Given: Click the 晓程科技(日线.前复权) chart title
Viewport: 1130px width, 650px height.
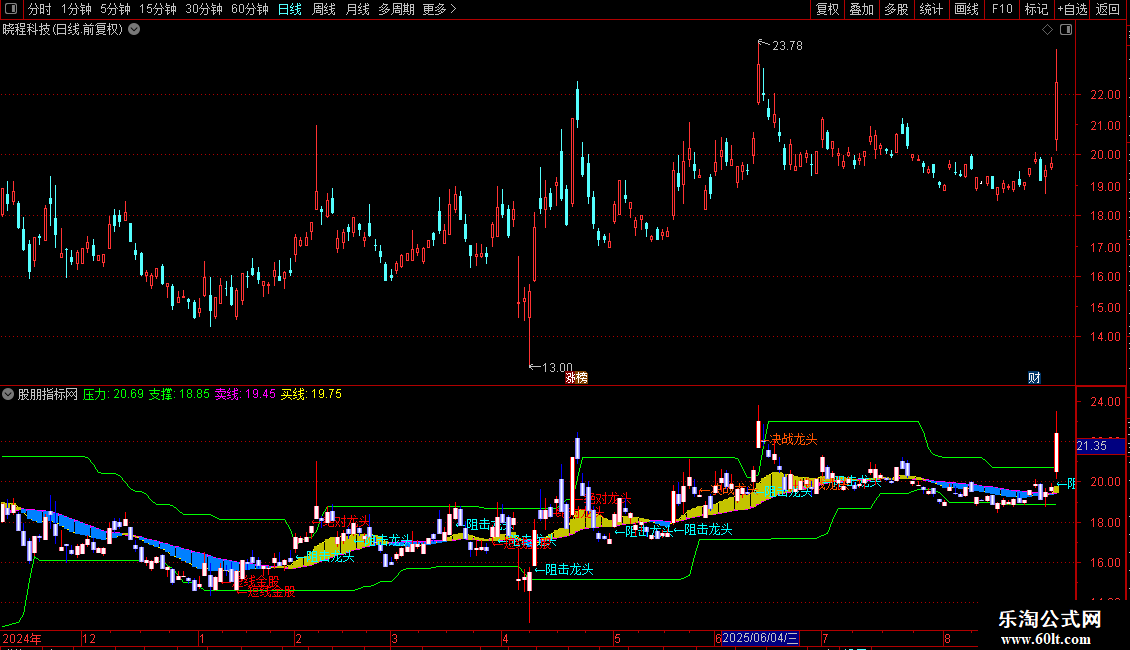Looking at the screenshot, I should click(x=63, y=30).
